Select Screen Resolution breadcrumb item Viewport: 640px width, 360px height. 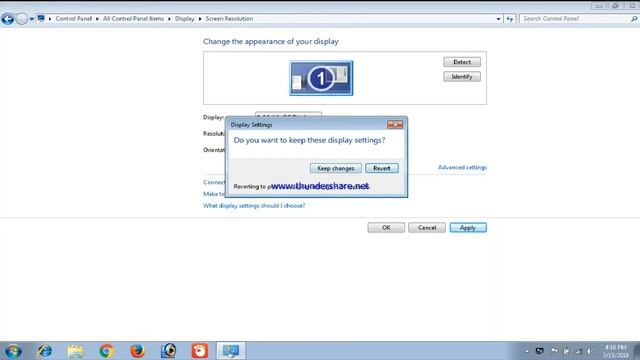(x=229, y=19)
